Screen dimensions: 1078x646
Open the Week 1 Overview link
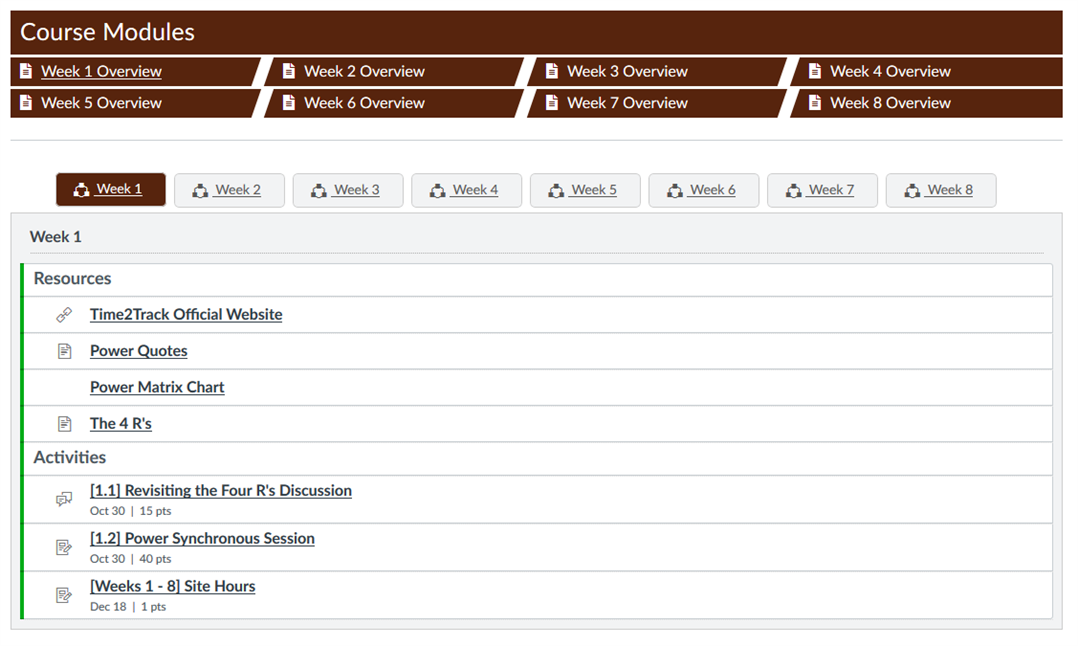pyautogui.click(x=100, y=71)
